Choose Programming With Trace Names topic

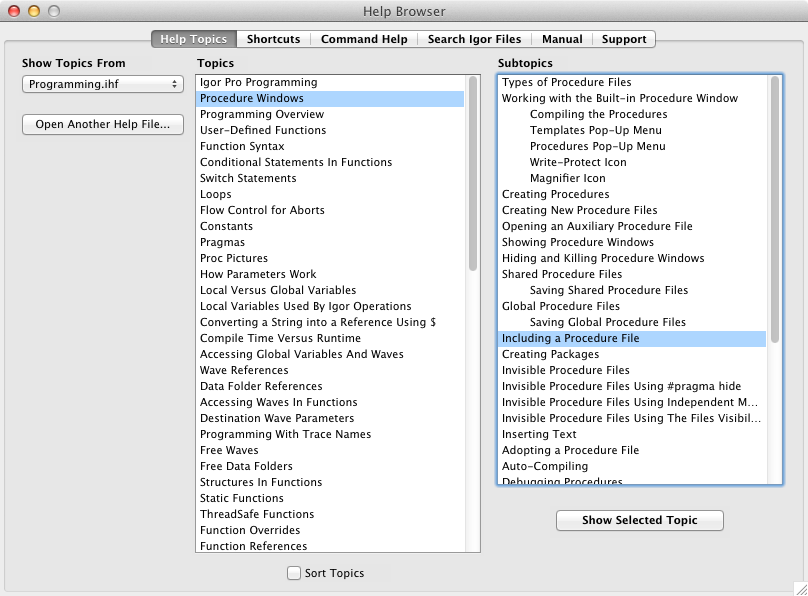(x=330, y=434)
